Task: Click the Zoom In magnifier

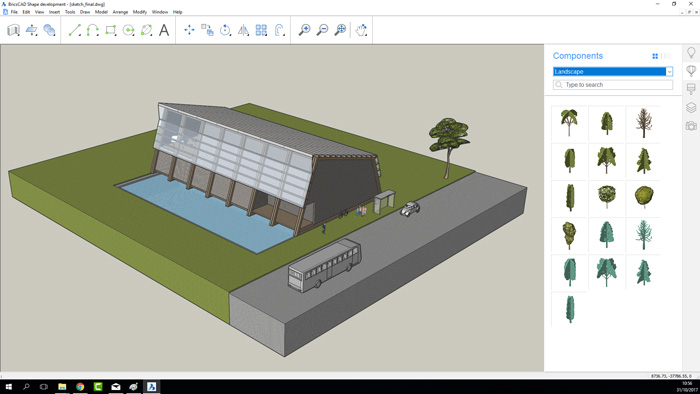Action: click(x=304, y=30)
